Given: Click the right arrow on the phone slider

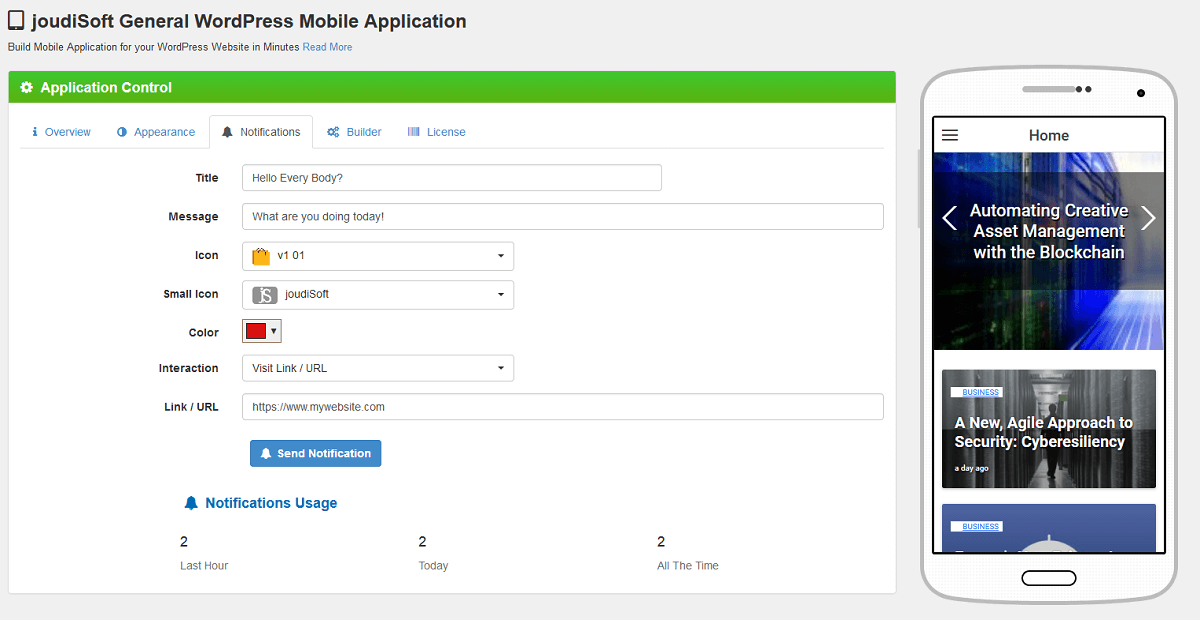Looking at the screenshot, I should click(x=1148, y=217).
